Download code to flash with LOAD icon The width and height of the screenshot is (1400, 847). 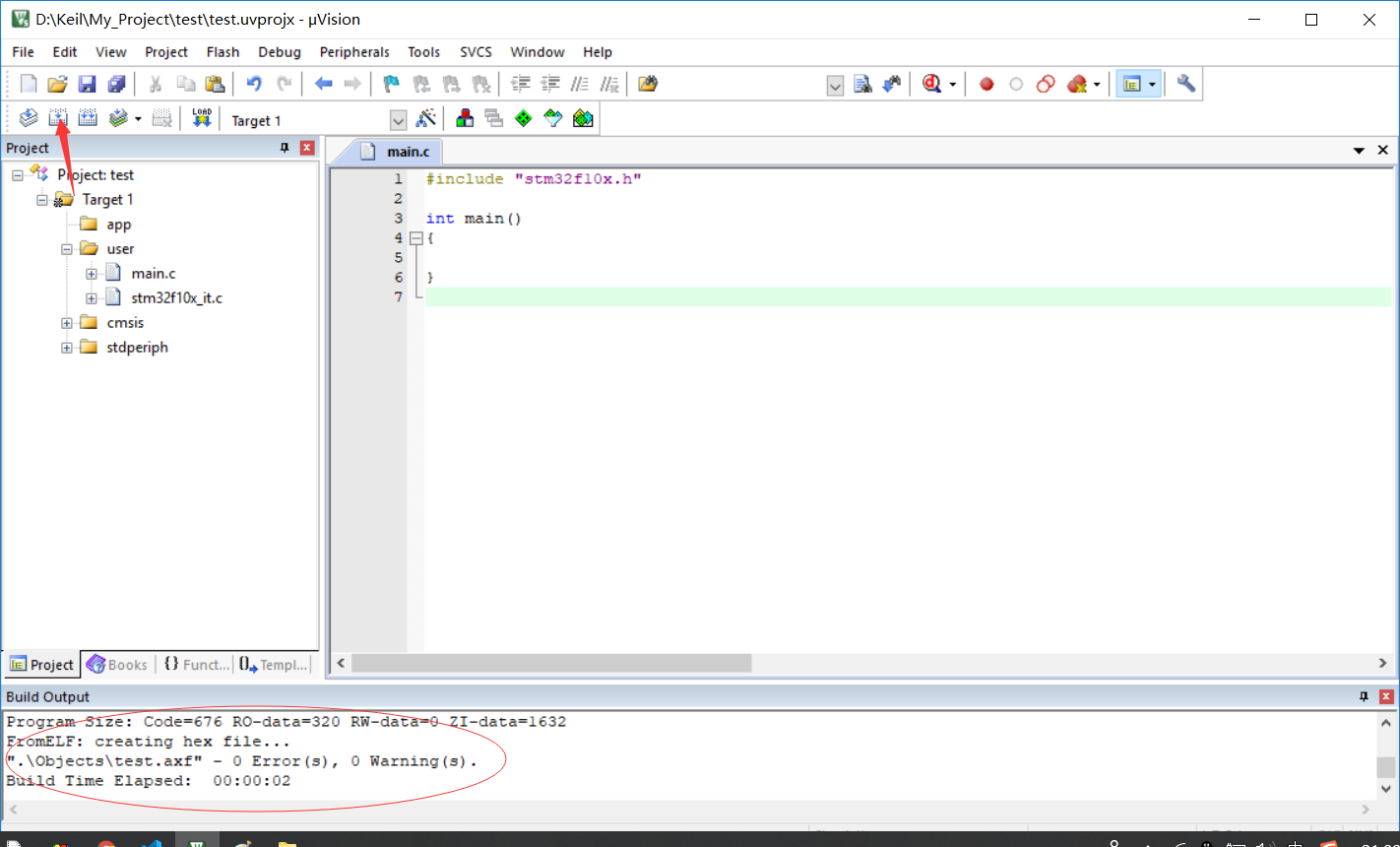coord(202,119)
